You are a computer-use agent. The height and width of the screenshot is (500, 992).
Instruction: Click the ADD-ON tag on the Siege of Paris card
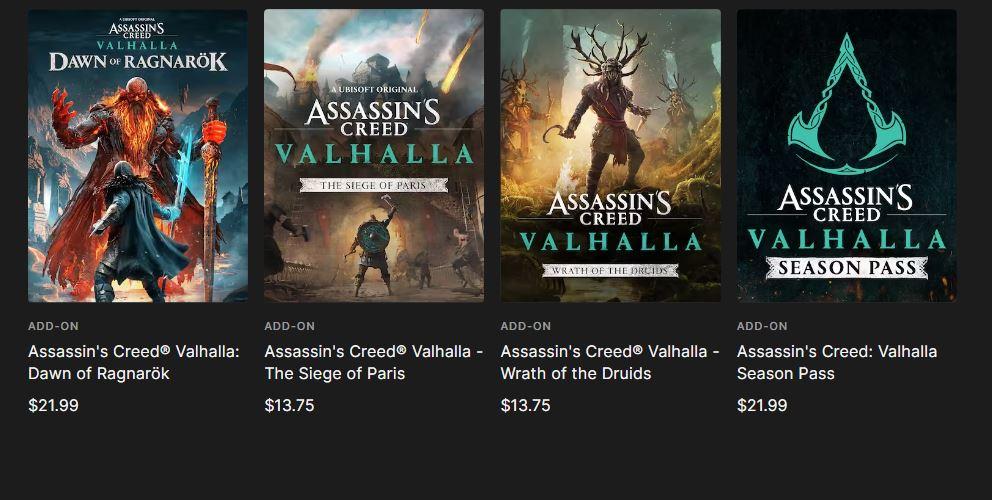(x=289, y=326)
